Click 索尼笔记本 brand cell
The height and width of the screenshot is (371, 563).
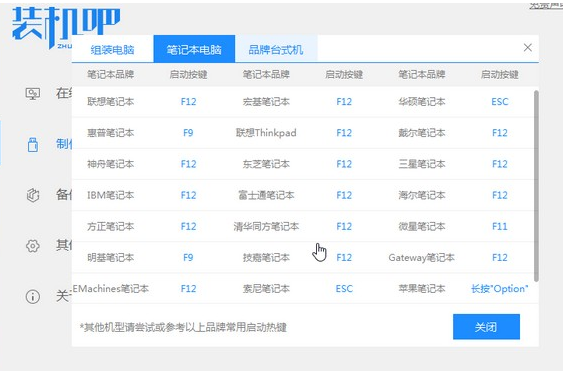[x=266, y=289]
